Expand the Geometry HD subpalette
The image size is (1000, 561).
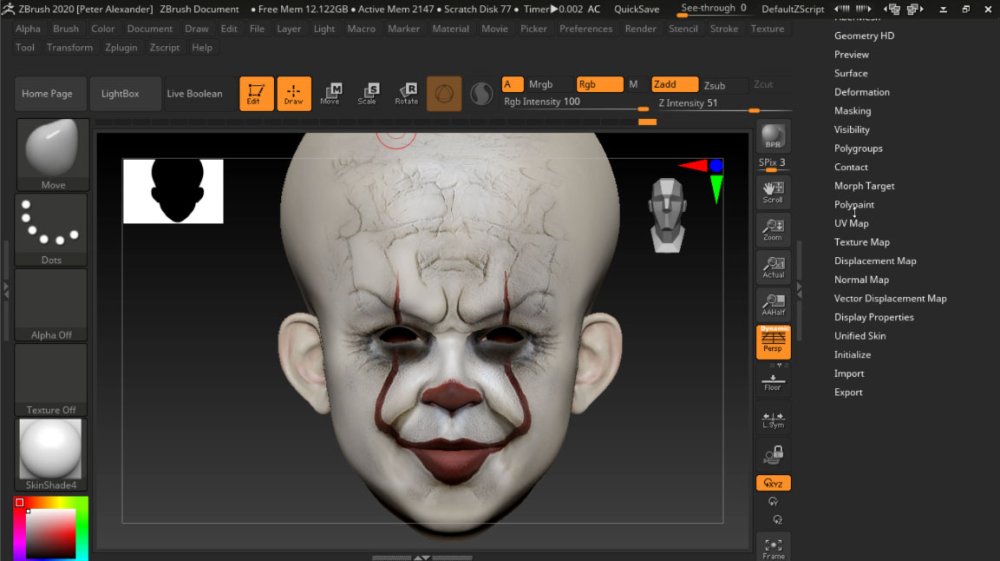864,36
